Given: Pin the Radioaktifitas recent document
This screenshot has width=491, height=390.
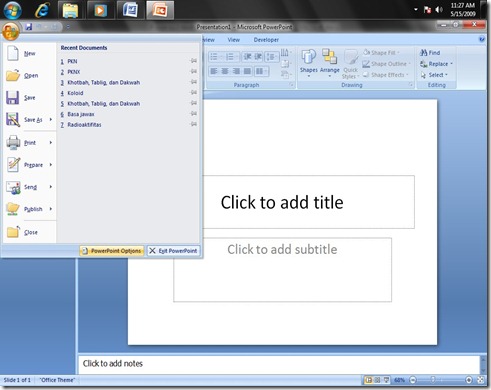Looking at the screenshot, I should (x=193, y=124).
